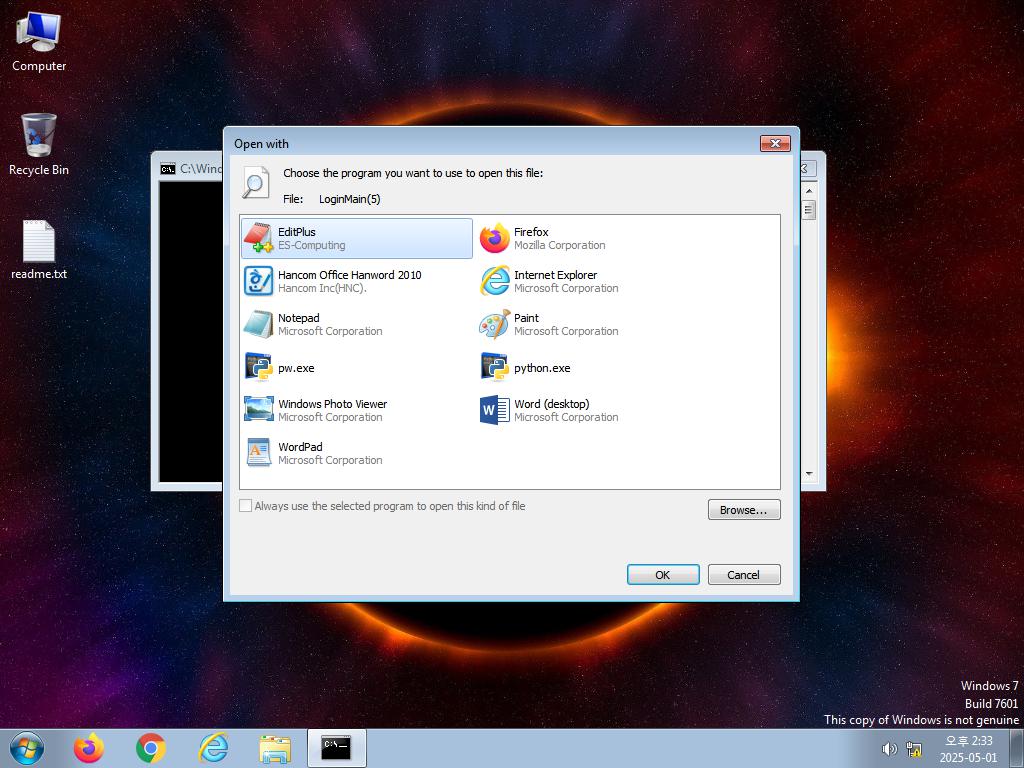Select the "Internet Explorer" program name
Viewport: 1024px width, 768px height.
555,275
